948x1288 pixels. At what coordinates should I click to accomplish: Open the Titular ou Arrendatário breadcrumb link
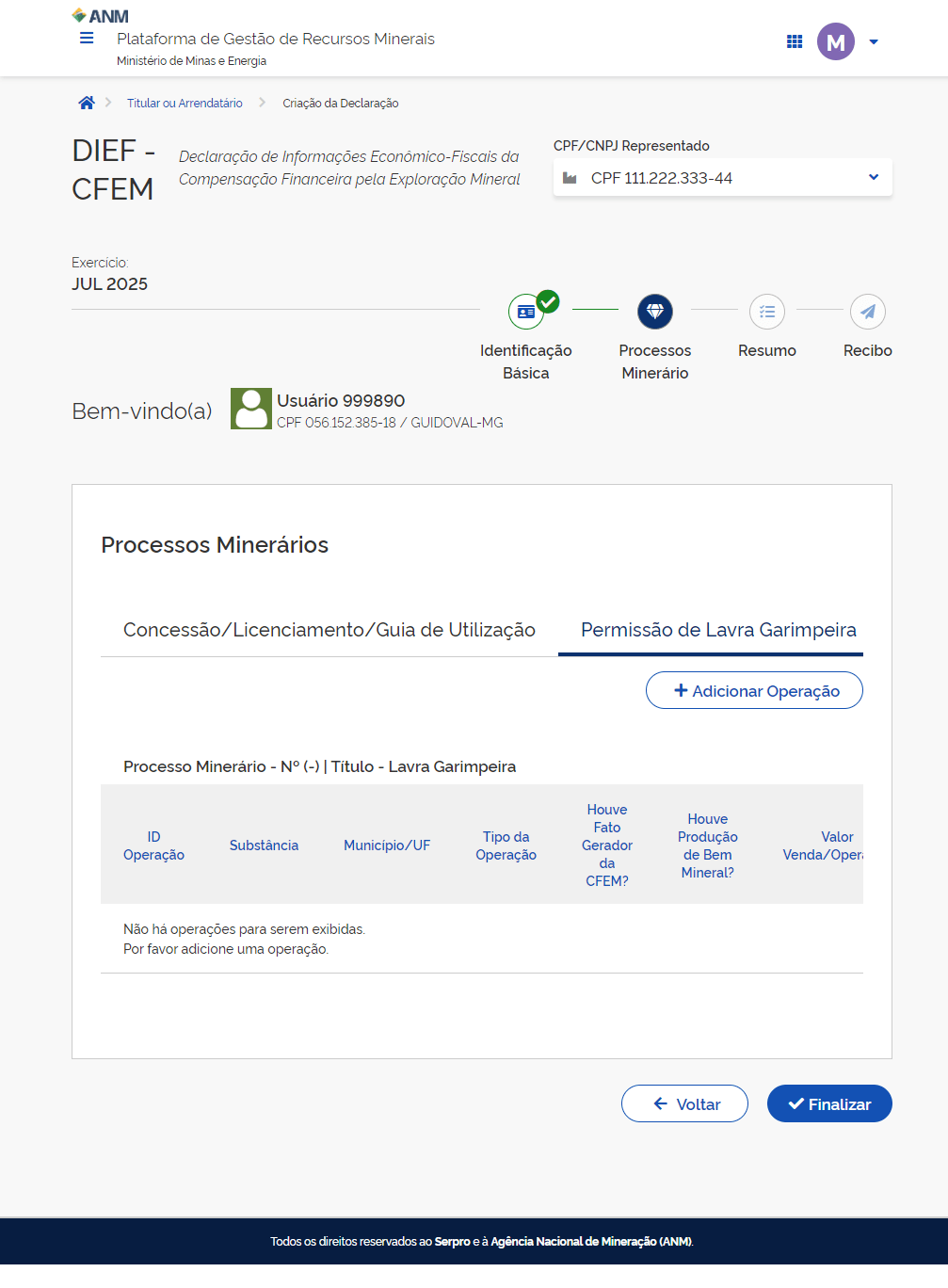click(x=185, y=104)
